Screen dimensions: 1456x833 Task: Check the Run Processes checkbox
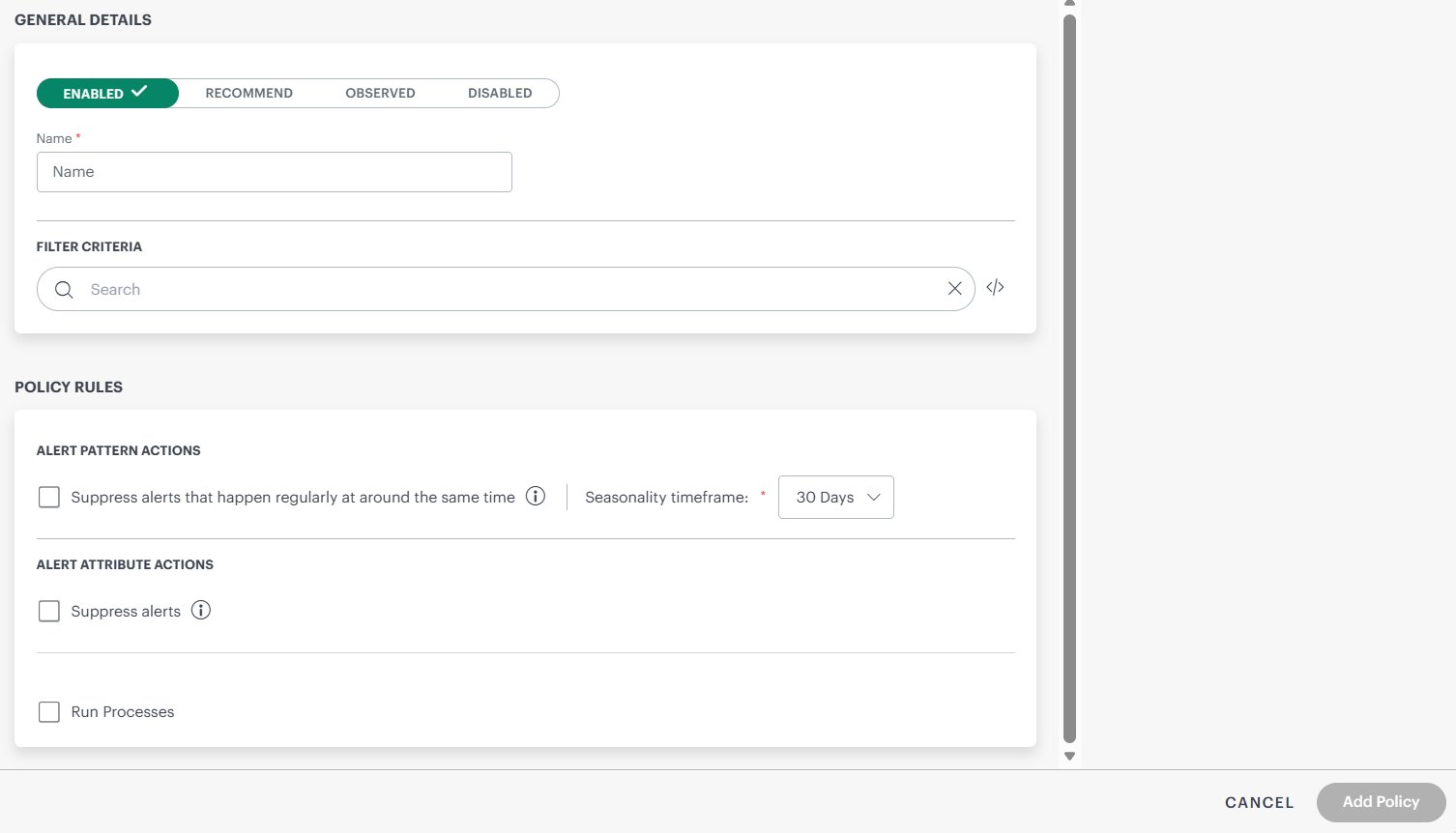[49, 712]
